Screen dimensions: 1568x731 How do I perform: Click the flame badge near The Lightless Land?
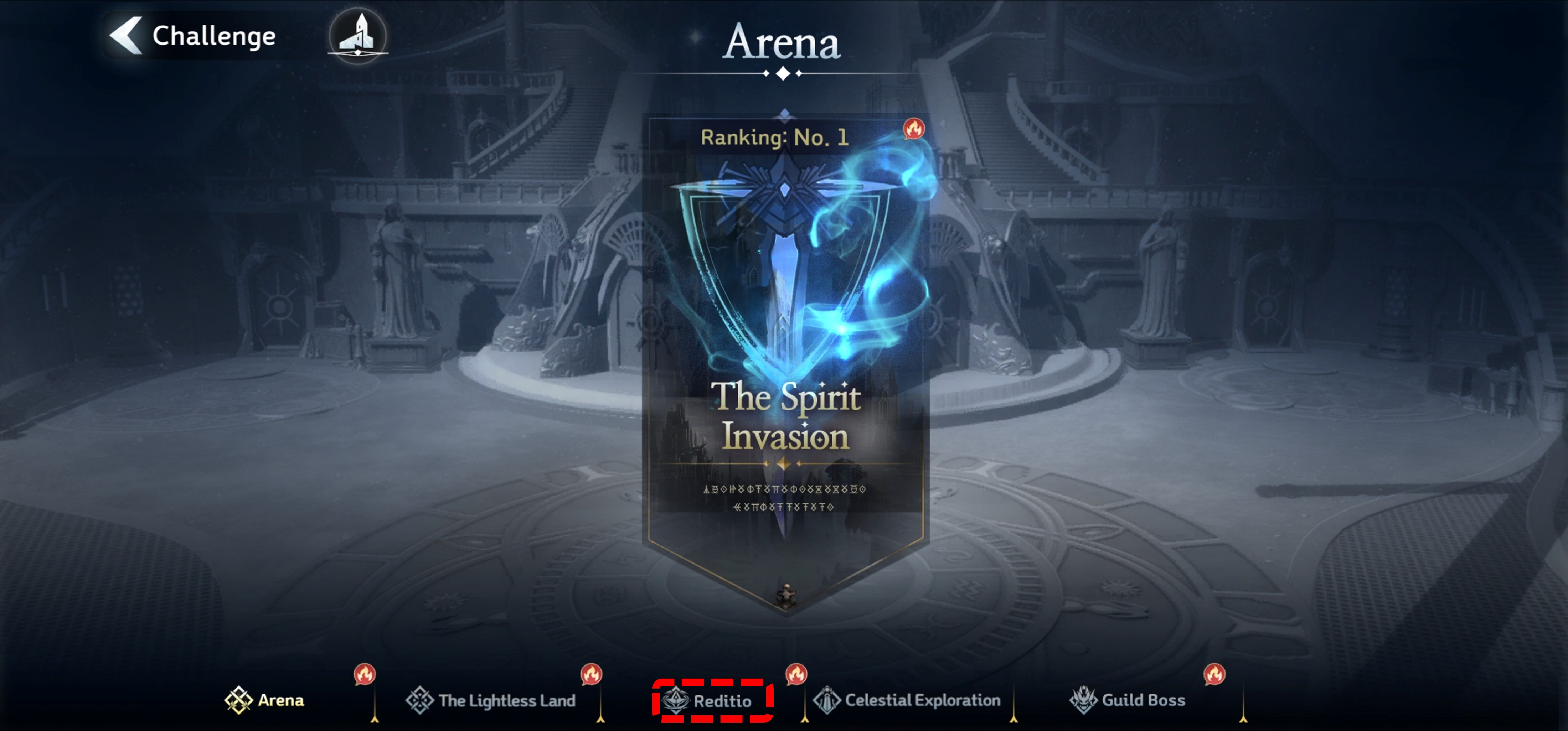click(x=591, y=674)
